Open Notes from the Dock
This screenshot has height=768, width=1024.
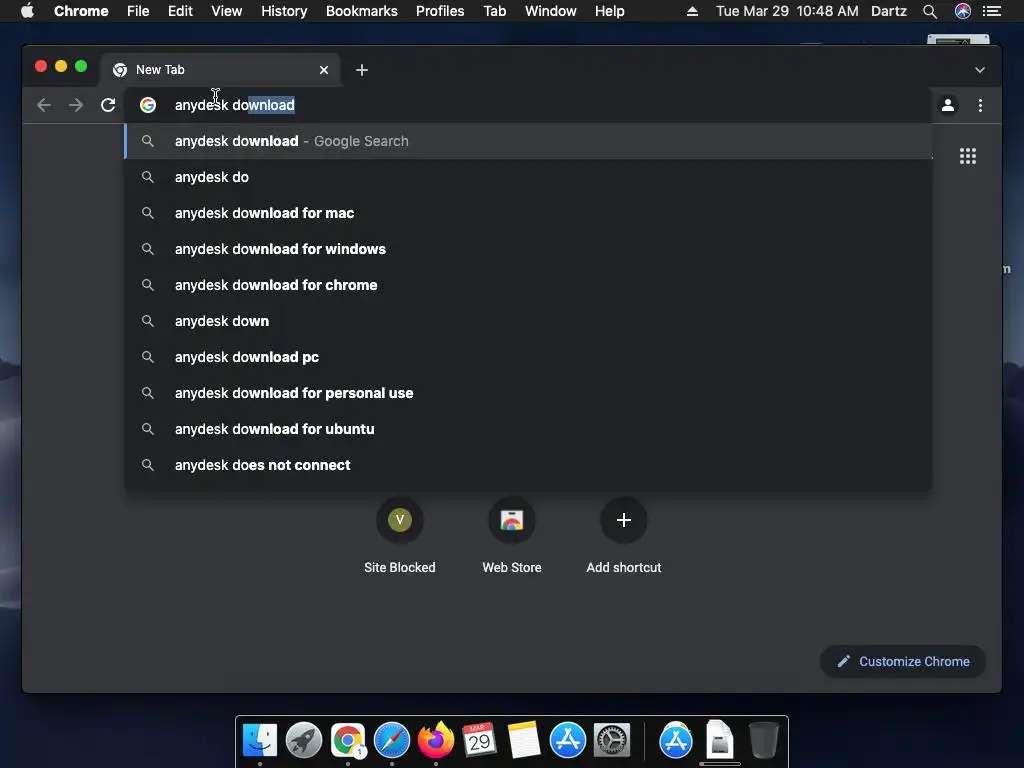click(x=524, y=740)
